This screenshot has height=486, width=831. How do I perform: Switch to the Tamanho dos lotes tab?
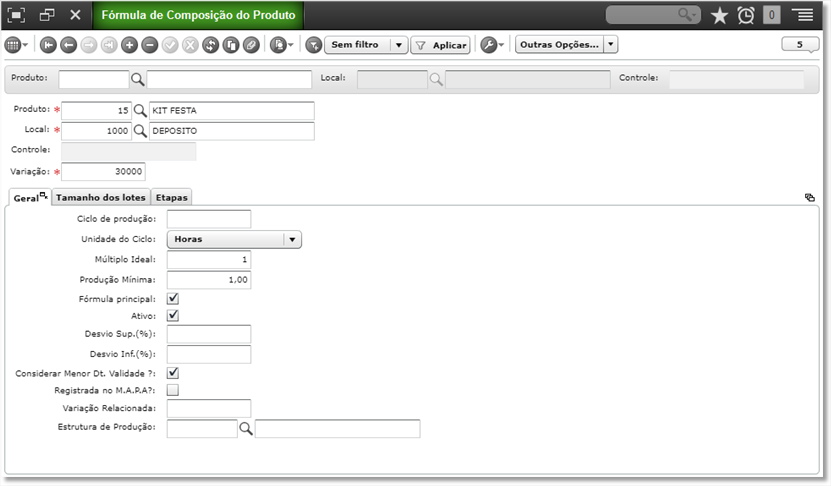(101, 198)
